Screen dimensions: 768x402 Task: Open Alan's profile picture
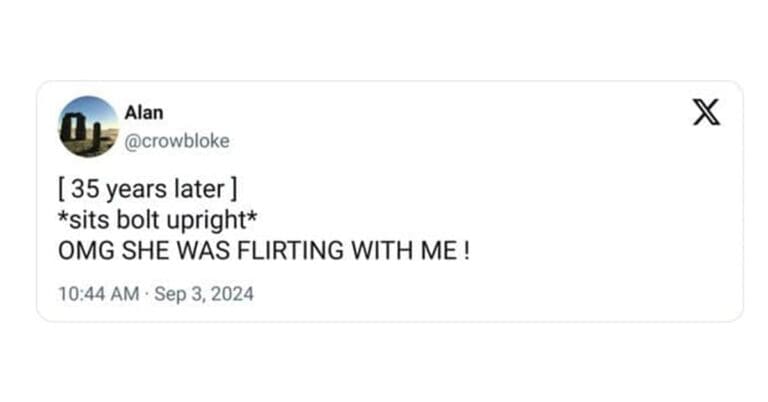click(89, 127)
